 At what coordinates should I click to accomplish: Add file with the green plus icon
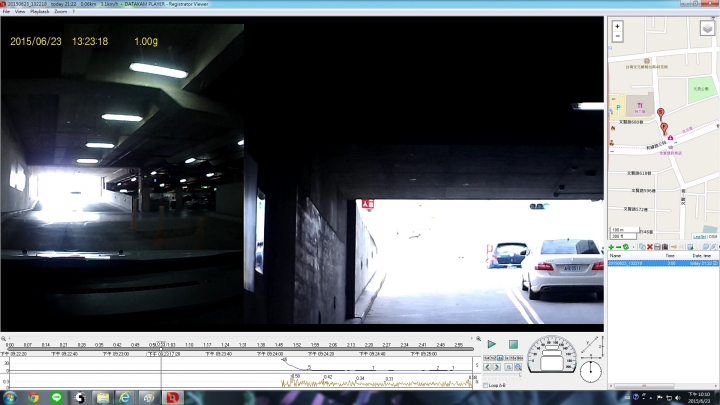pyautogui.click(x=611, y=247)
